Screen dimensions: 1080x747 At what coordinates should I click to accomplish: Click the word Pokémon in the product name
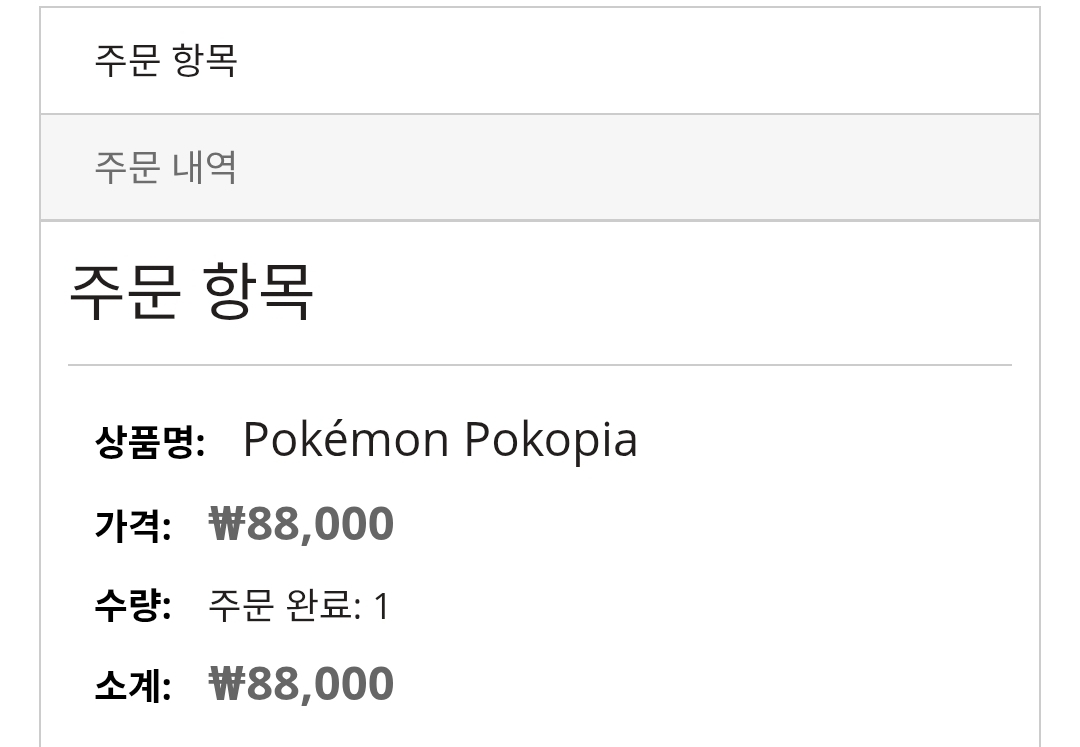pos(345,440)
